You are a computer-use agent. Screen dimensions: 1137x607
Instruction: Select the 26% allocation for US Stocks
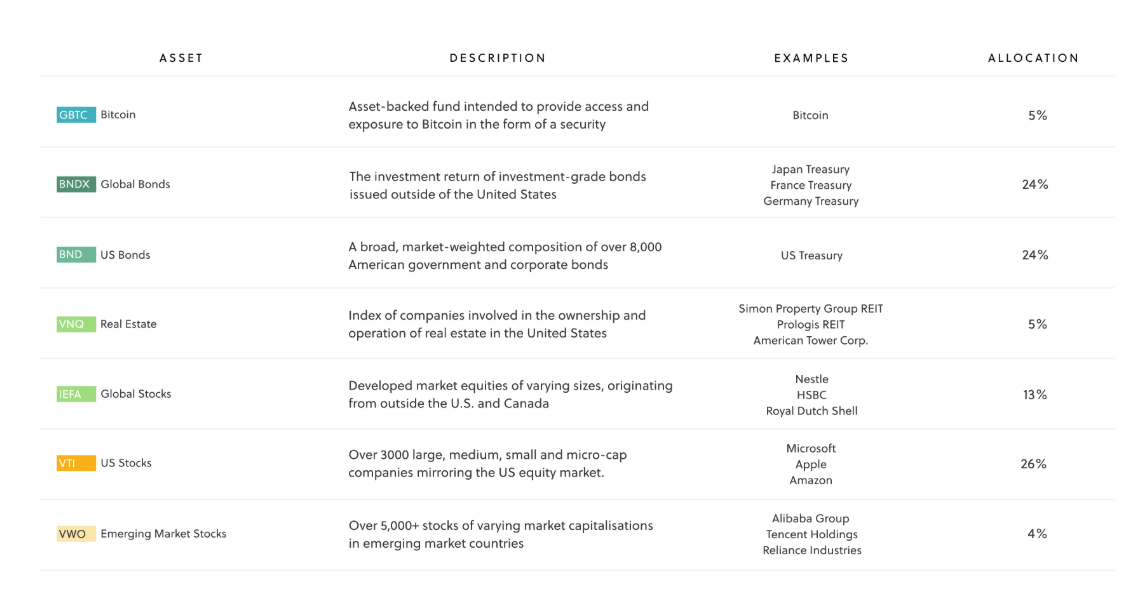pyautogui.click(x=1034, y=464)
